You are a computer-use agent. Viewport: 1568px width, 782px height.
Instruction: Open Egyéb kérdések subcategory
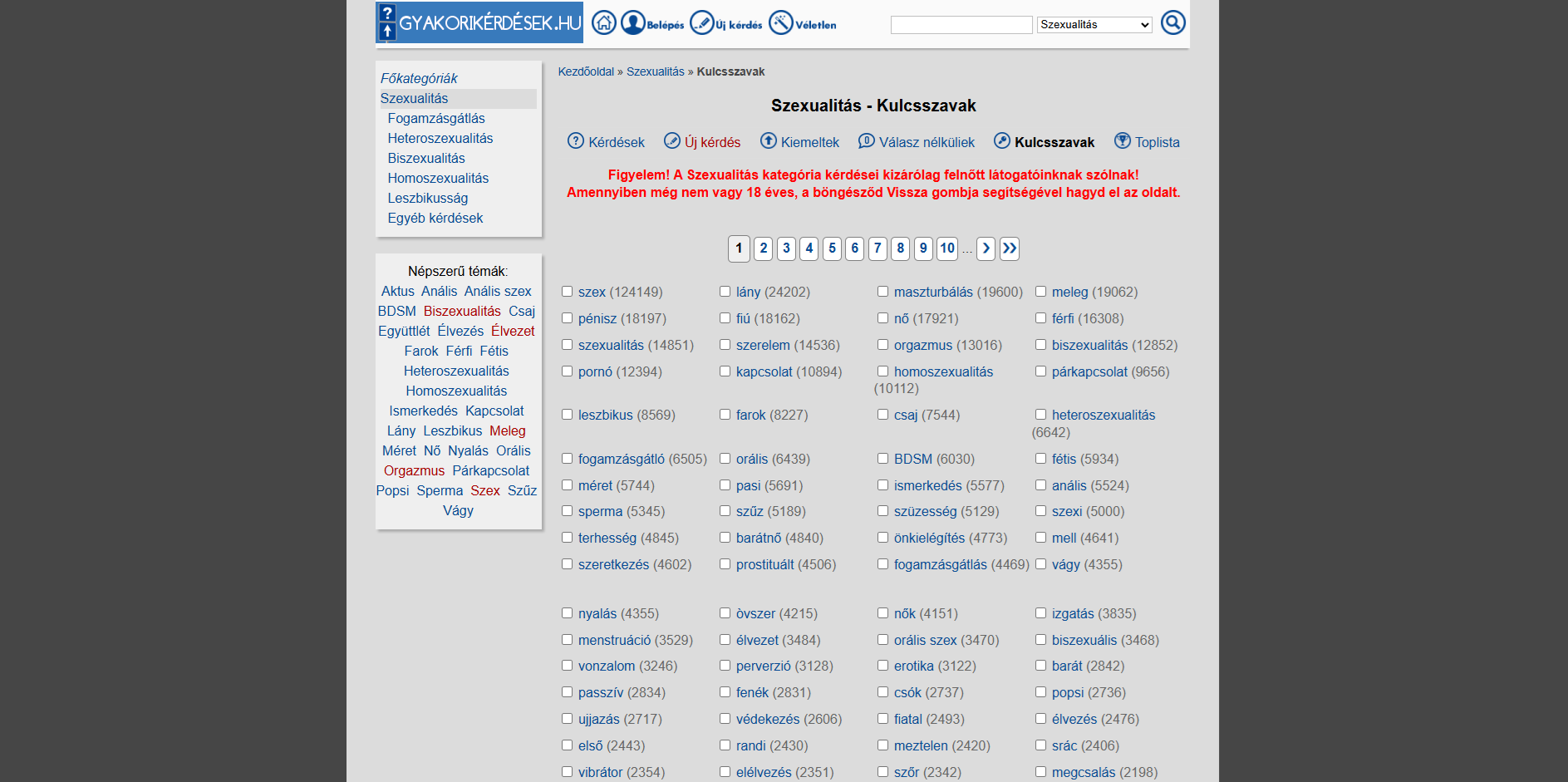click(x=435, y=218)
